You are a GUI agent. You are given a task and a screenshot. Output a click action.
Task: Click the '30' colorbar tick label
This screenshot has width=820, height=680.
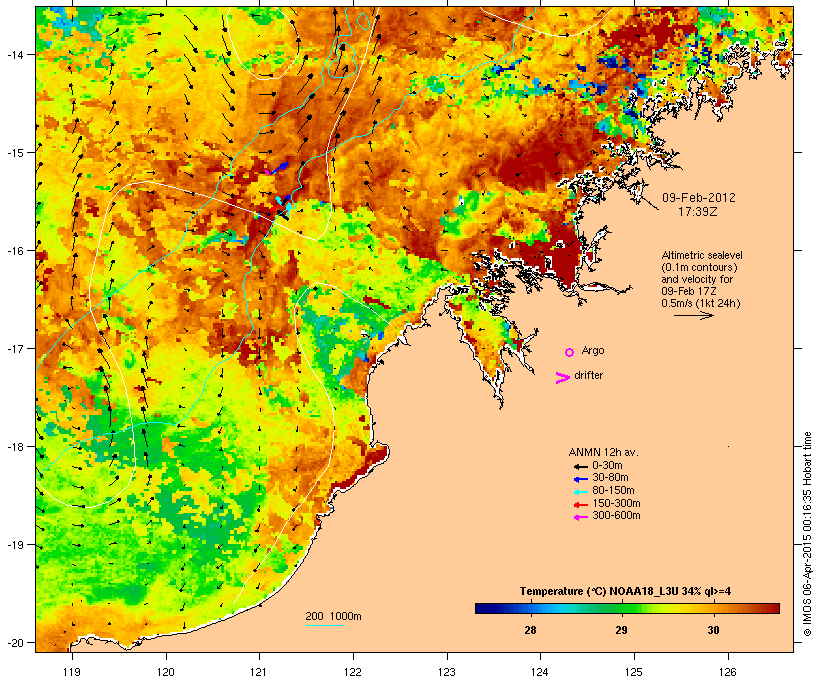coord(713,630)
